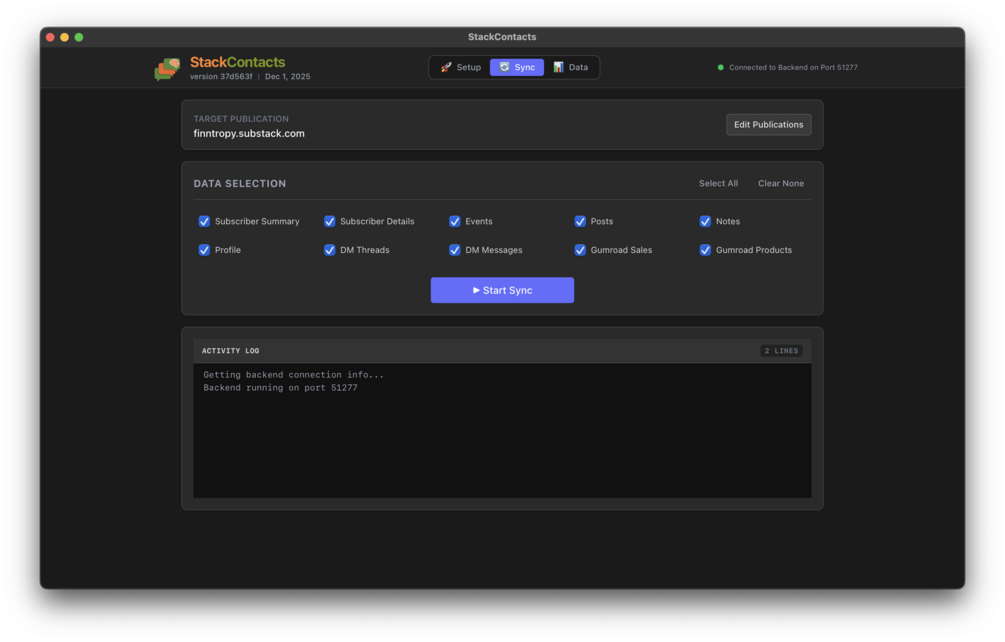Toggle the Gumroad Products checkbox
This screenshot has height=642, width=1005.
click(705, 250)
